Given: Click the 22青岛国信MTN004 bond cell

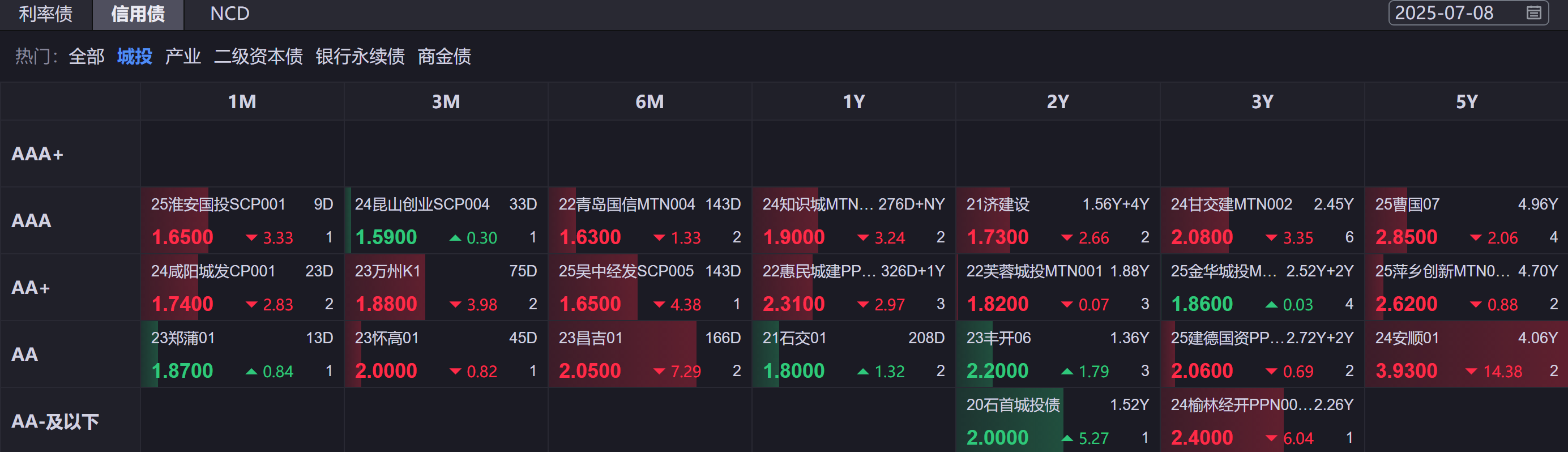Looking at the screenshot, I should pos(650,220).
